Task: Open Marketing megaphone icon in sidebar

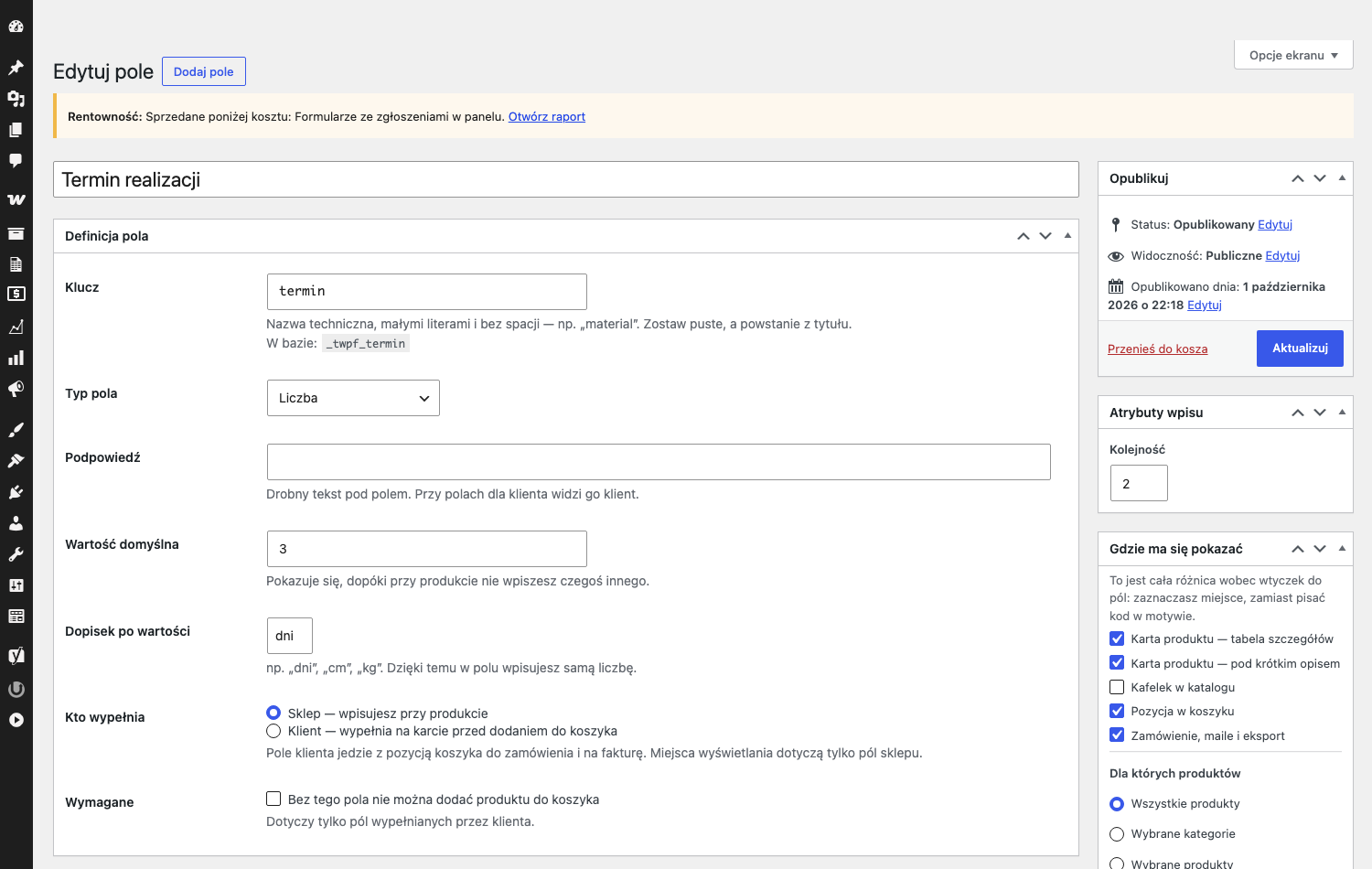Action: pyautogui.click(x=16, y=389)
